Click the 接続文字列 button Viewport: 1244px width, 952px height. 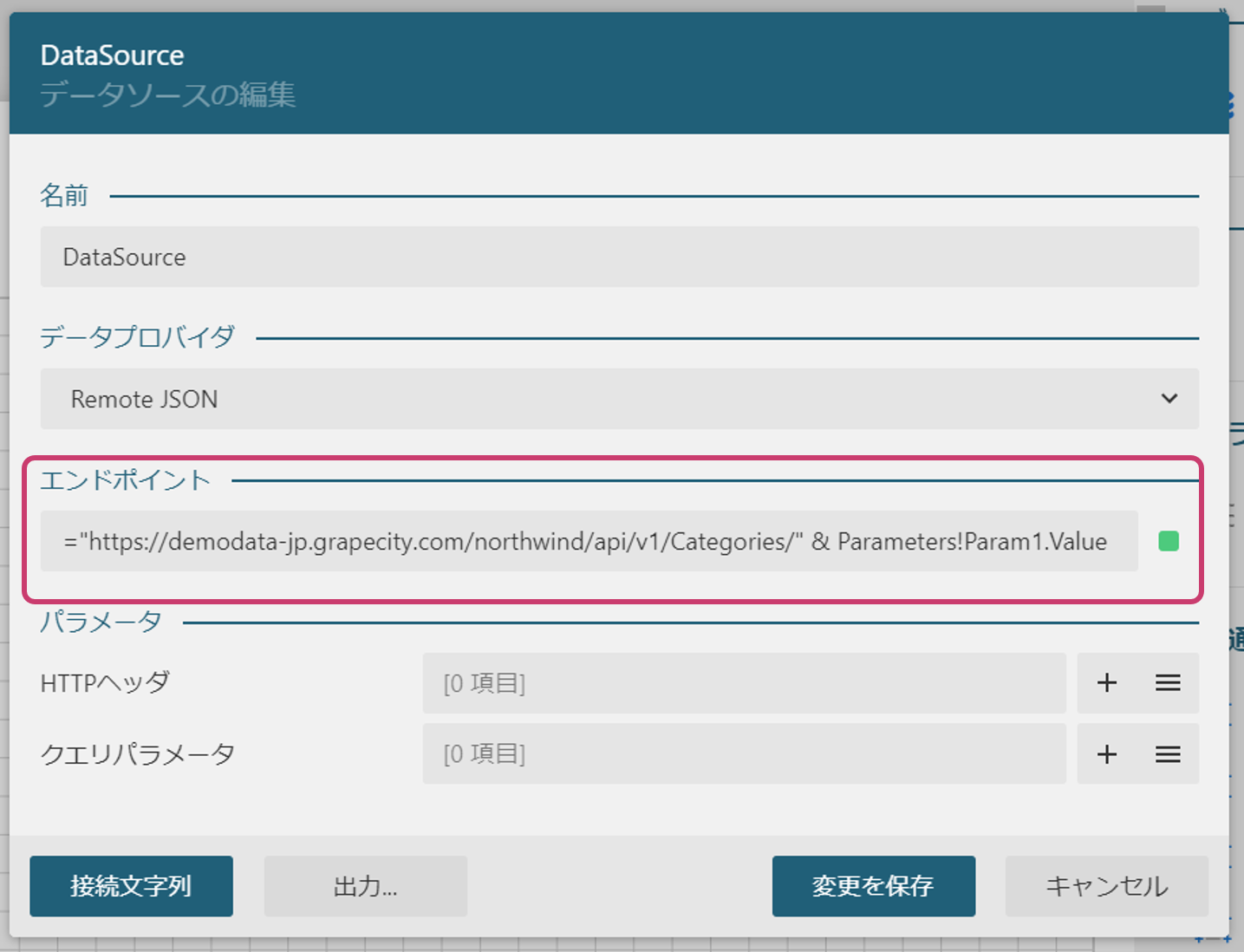click(x=131, y=886)
